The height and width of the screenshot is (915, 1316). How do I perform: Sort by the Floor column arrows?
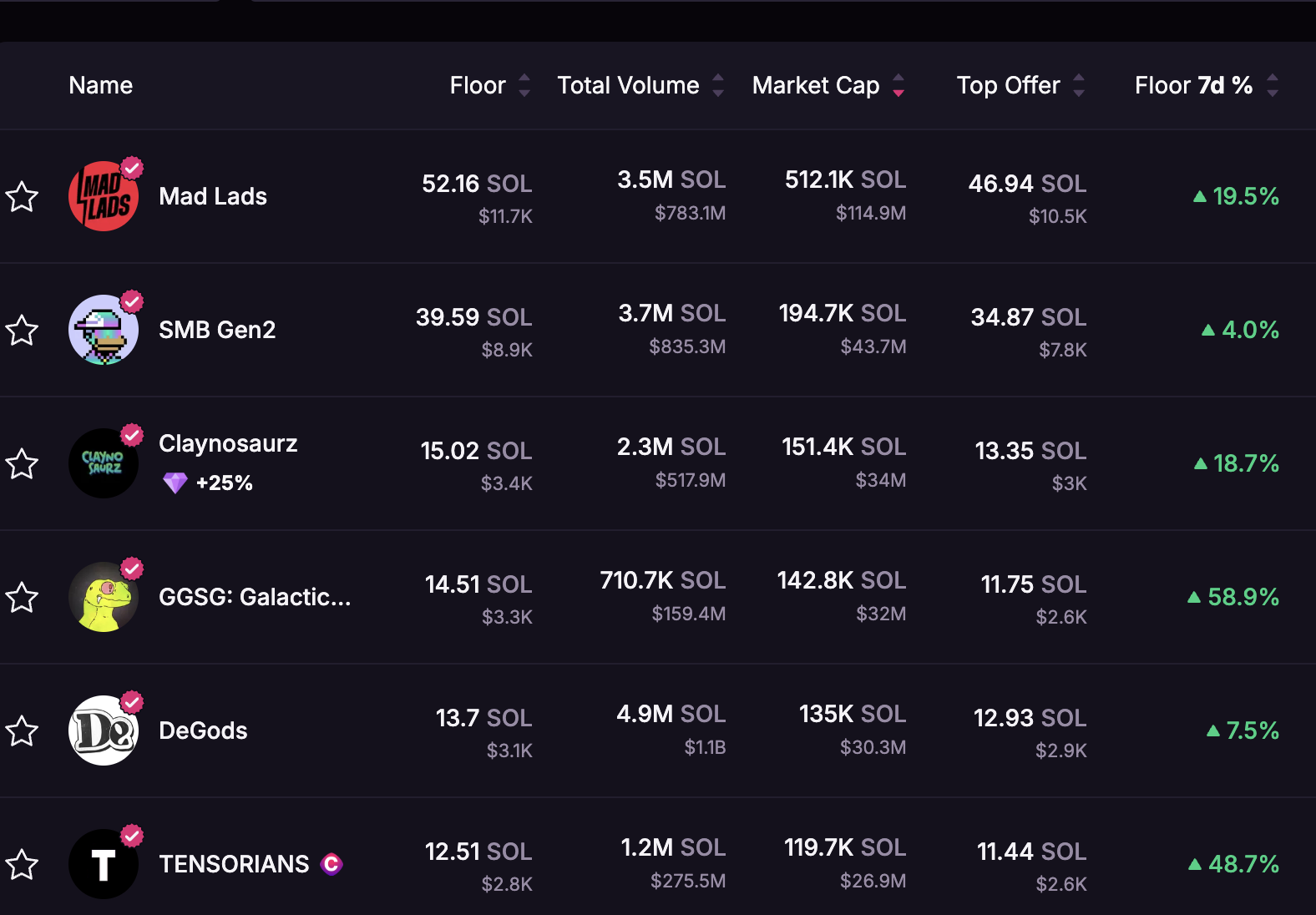tap(524, 85)
